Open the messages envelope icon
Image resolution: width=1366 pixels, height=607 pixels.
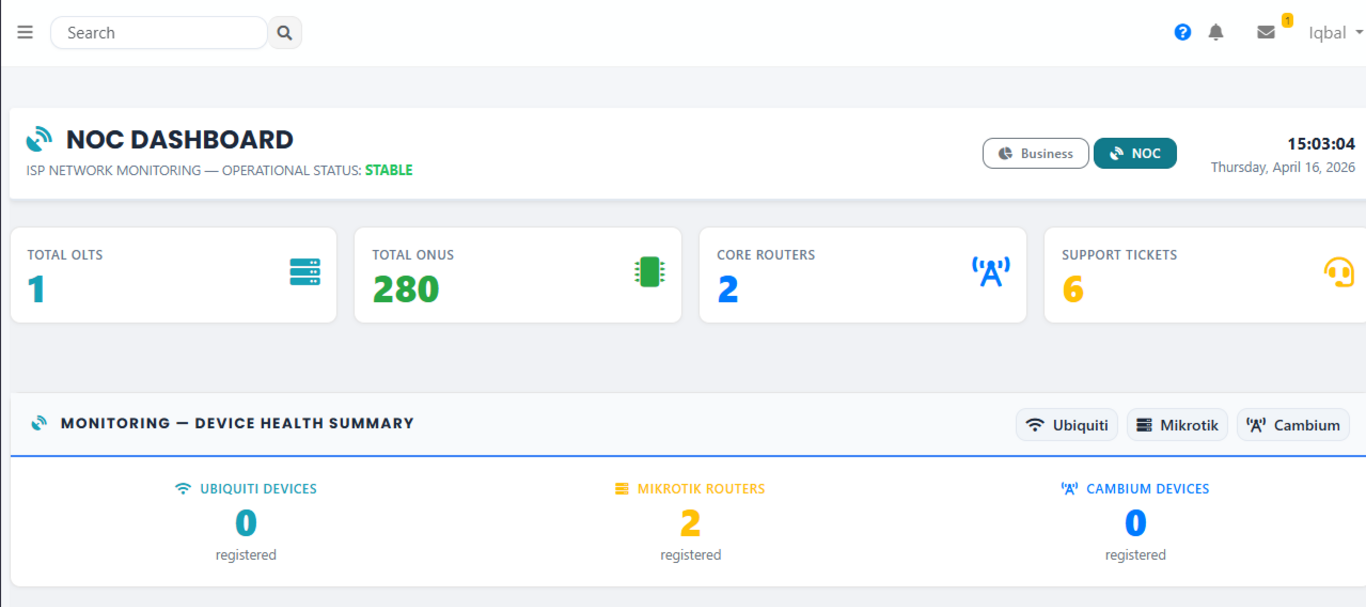pos(1264,33)
